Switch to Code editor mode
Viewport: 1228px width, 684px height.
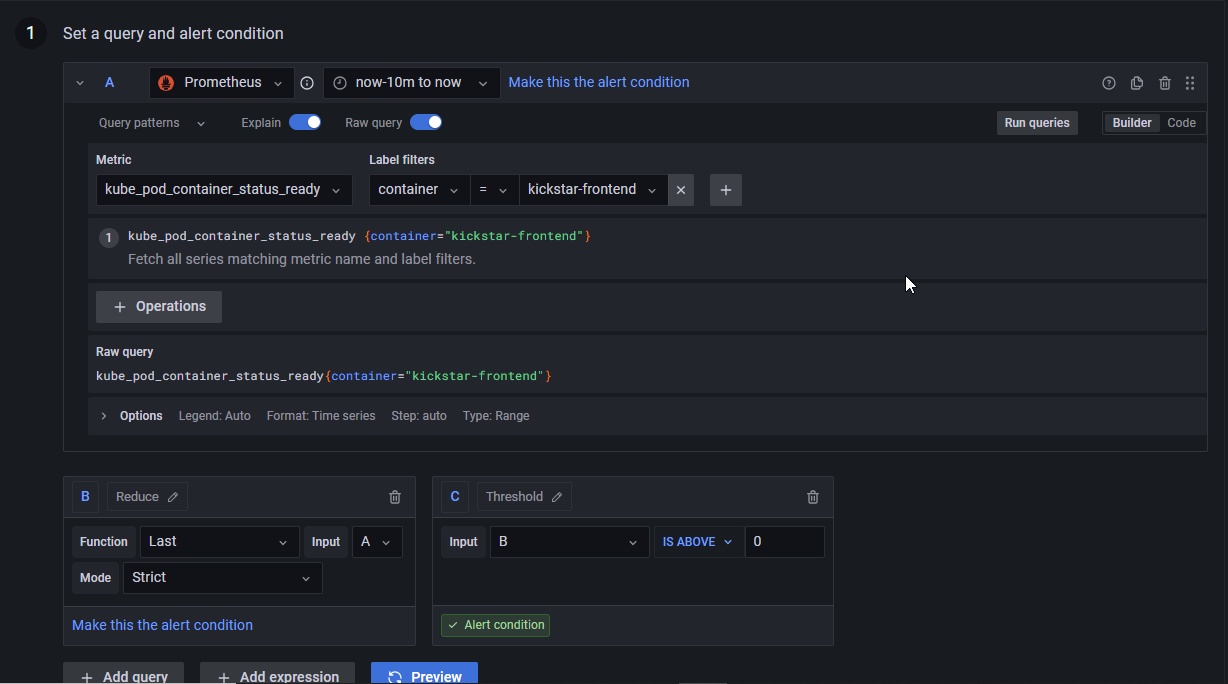coord(1181,123)
